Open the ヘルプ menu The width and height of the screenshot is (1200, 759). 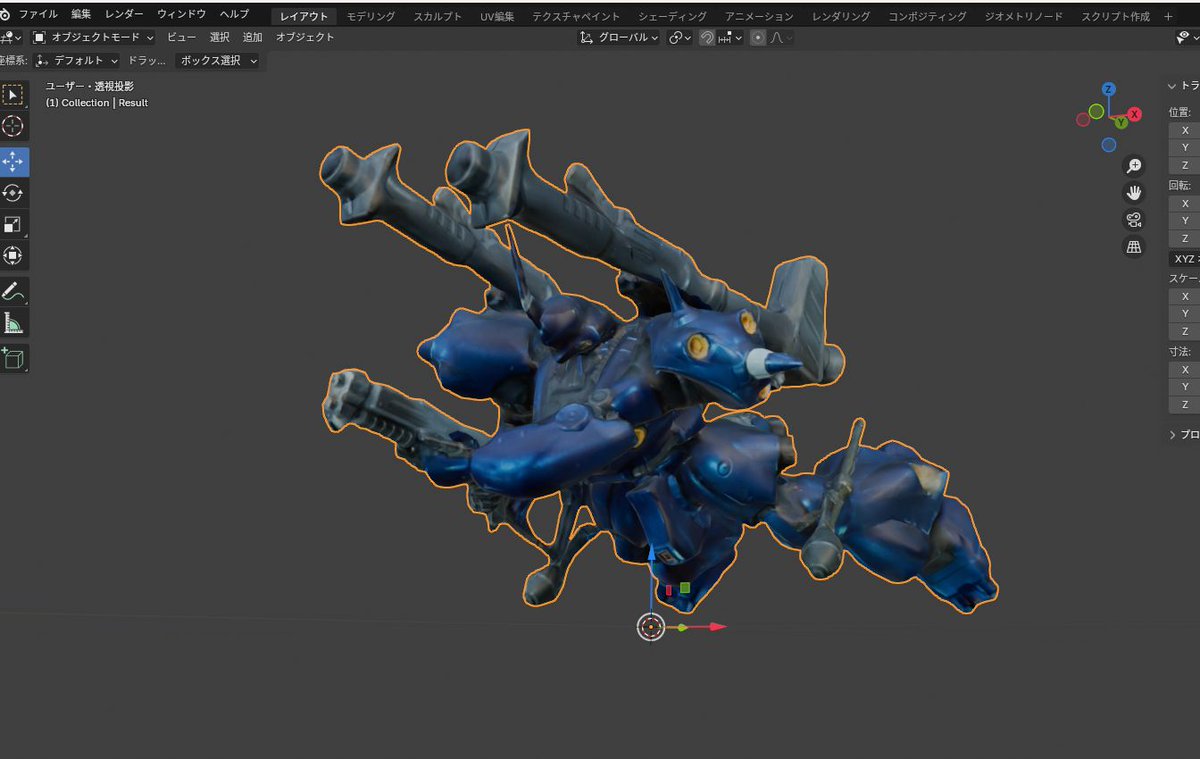click(234, 14)
